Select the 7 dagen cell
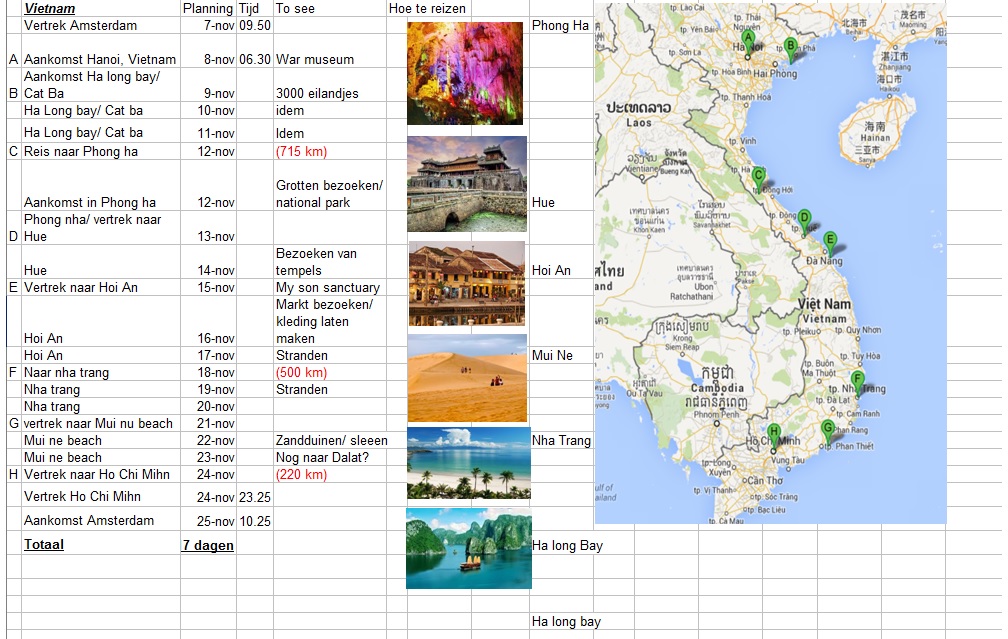Viewport: 1008px width, 639px height. (x=208, y=545)
